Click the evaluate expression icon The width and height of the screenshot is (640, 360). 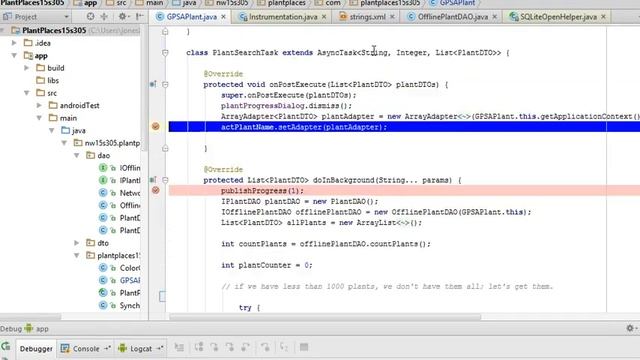pyautogui.click(x=304, y=347)
